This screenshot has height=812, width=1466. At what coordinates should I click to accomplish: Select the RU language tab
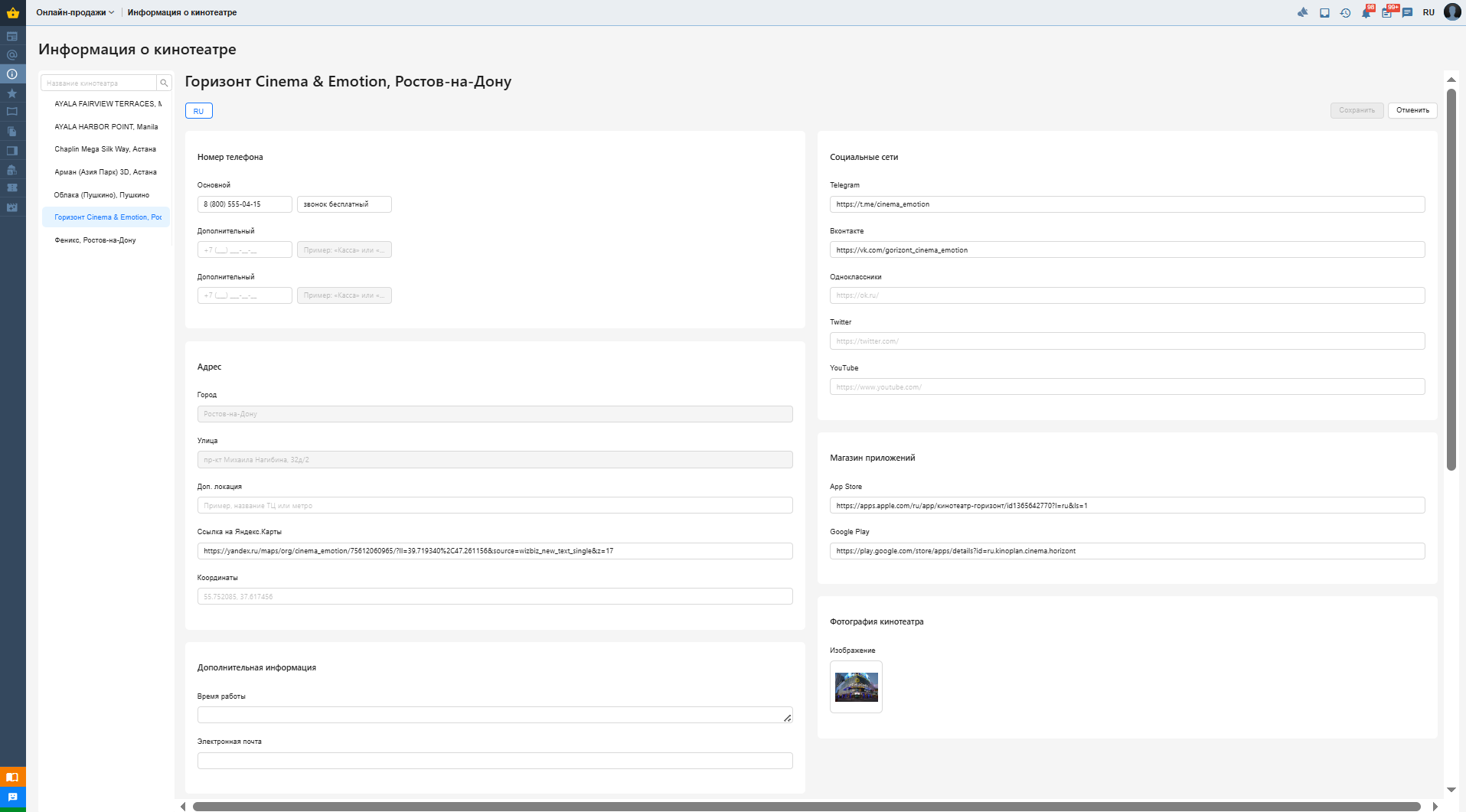(198, 111)
